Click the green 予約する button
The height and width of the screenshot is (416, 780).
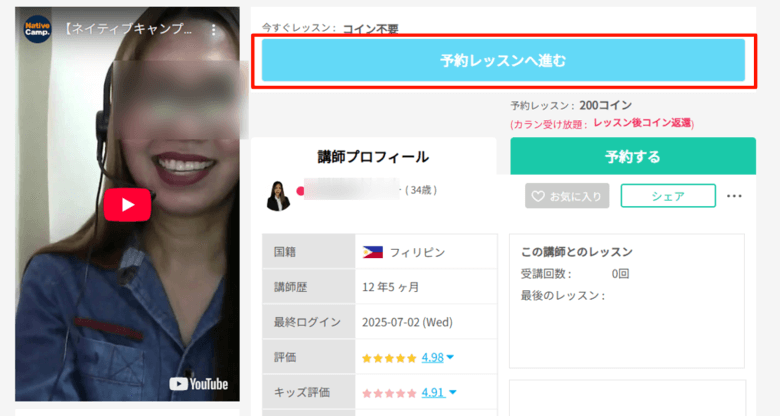tap(633, 157)
